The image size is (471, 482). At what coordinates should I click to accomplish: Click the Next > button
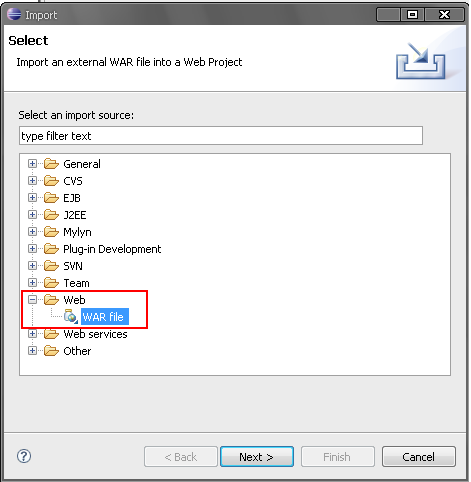(x=257, y=457)
